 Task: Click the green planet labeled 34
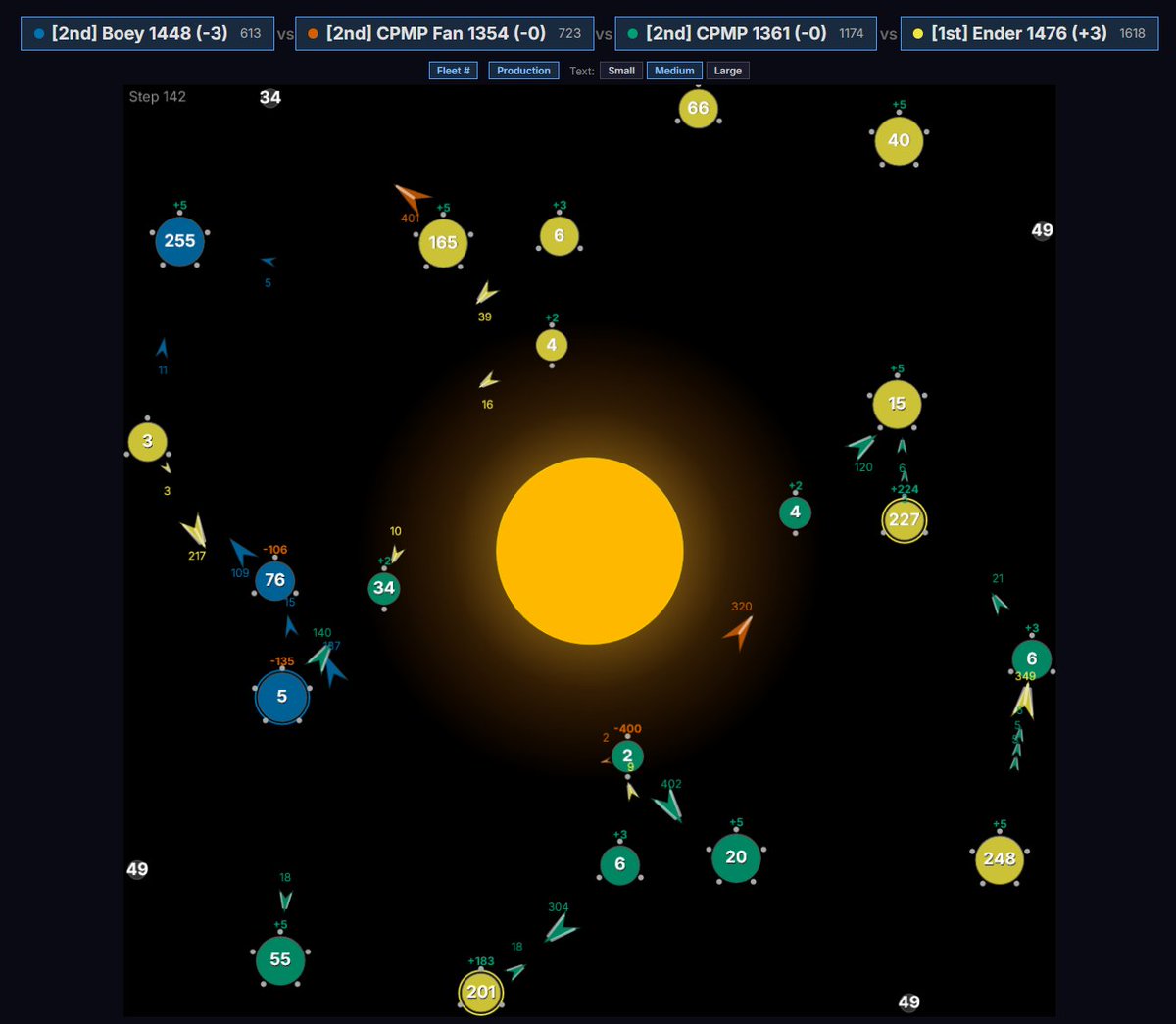(384, 588)
